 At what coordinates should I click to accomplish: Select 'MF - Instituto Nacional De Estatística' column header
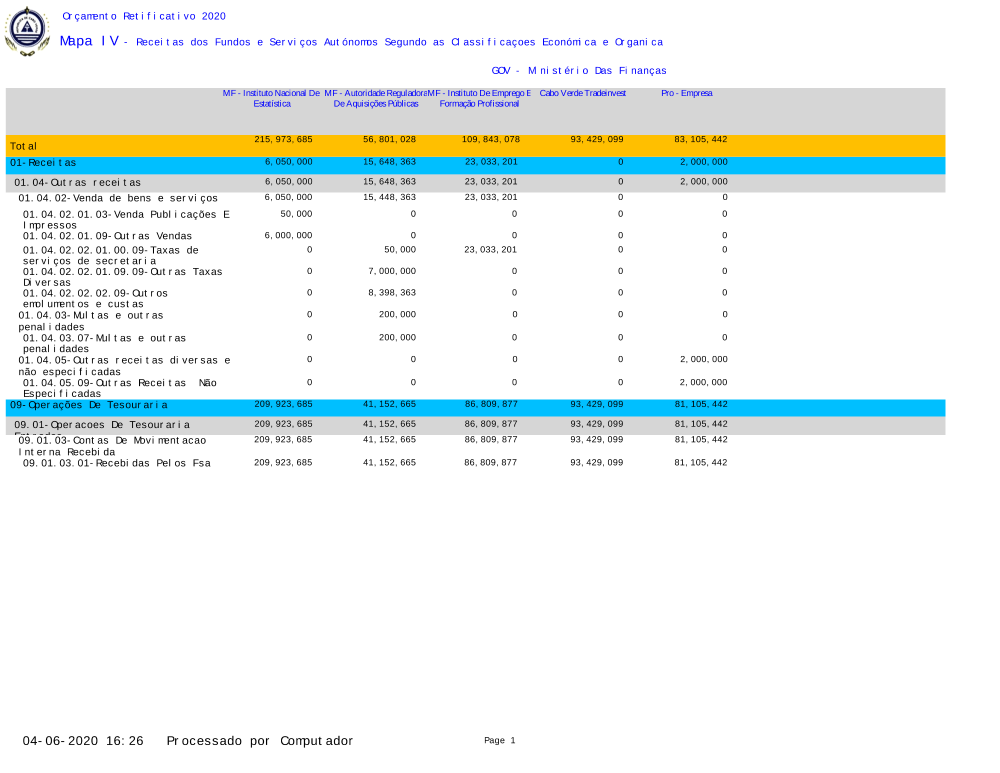271,98
